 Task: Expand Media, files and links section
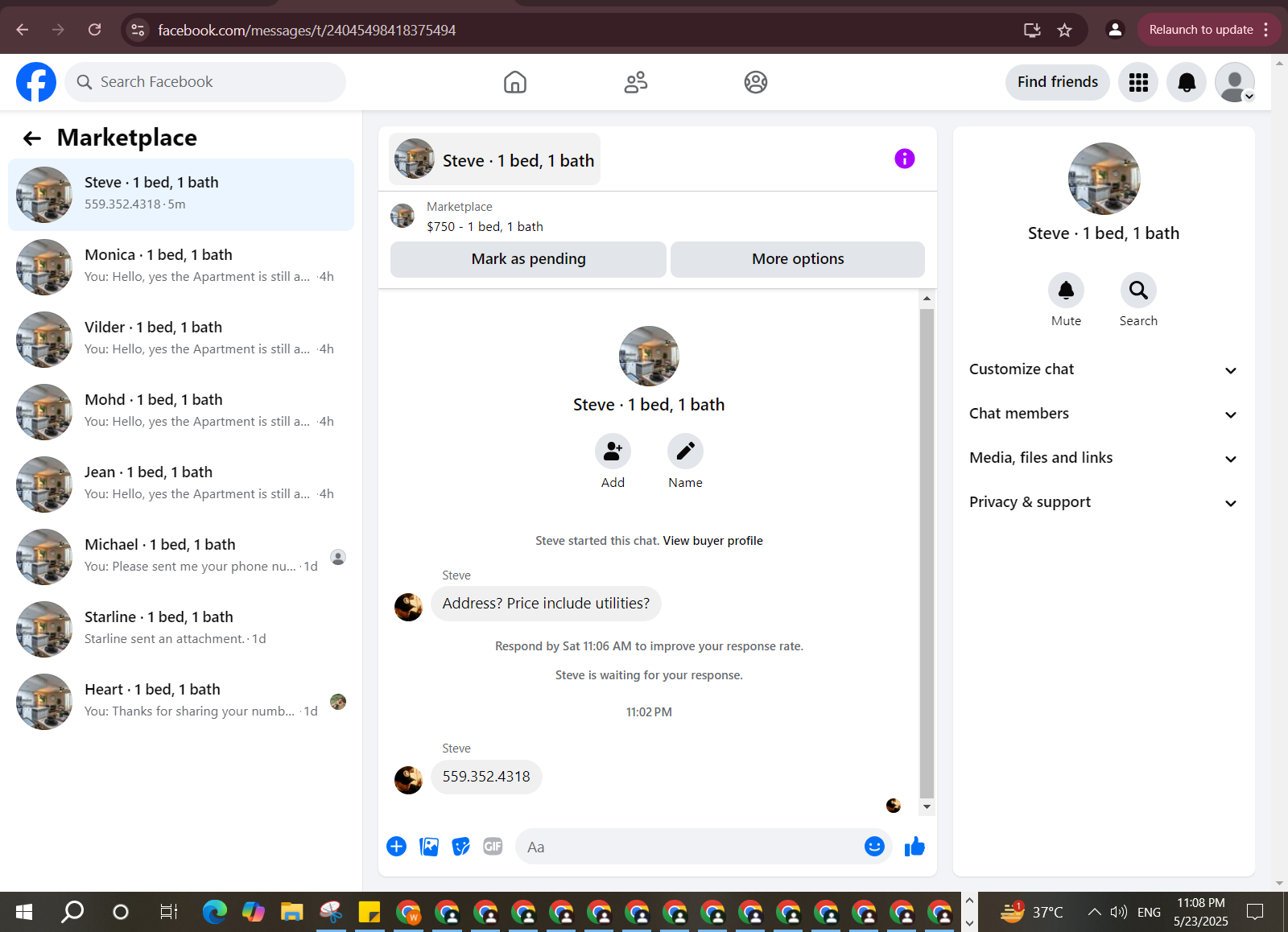coord(1103,458)
